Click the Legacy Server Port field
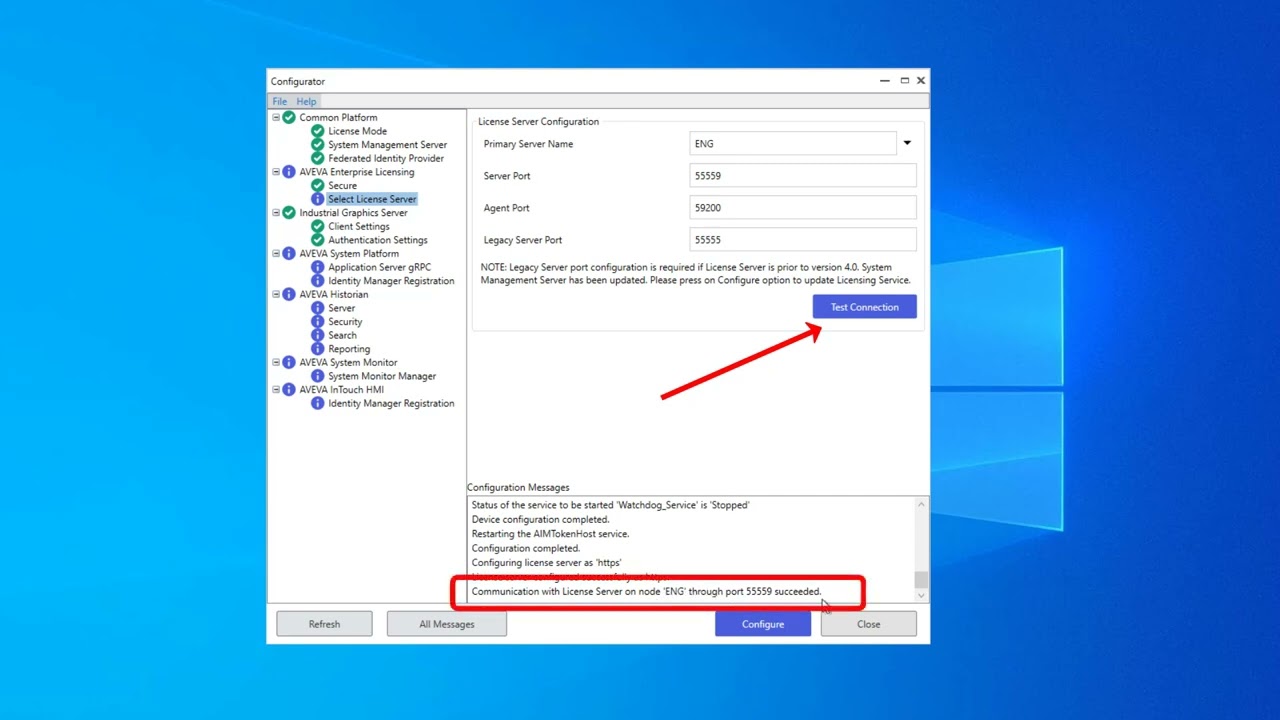The height and width of the screenshot is (720, 1280). [803, 240]
